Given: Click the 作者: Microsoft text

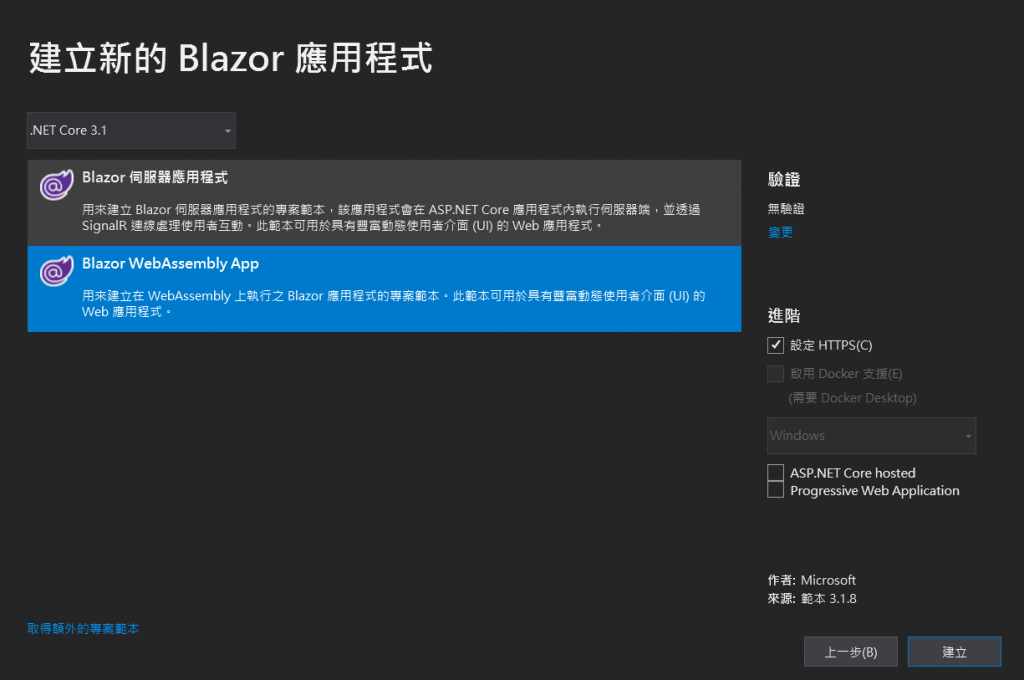Looking at the screenshot, I should click(812, 580).
